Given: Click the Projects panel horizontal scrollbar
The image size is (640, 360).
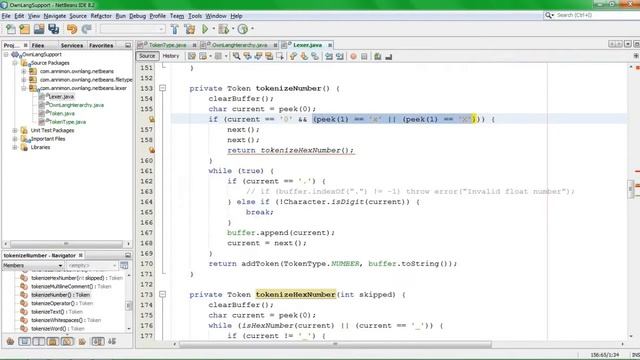Looking at the screenshot, I should [67, 244].
